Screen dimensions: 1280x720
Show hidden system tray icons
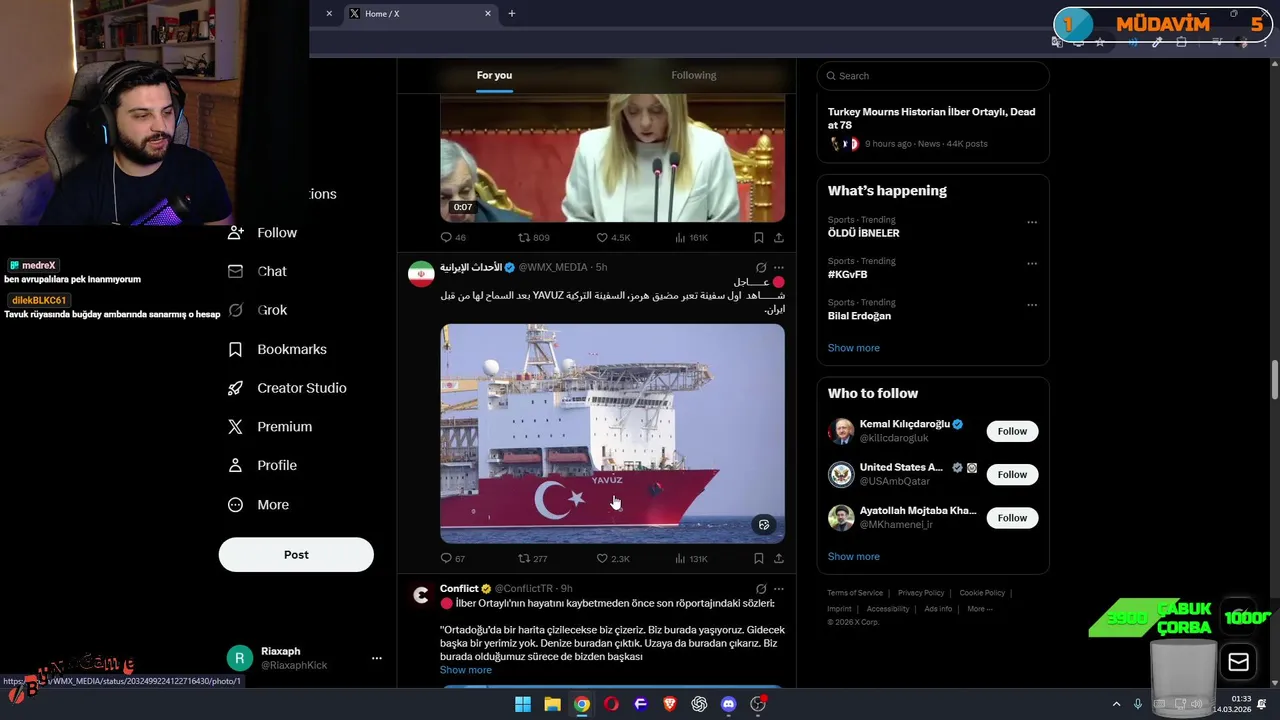click(1116, 704)
